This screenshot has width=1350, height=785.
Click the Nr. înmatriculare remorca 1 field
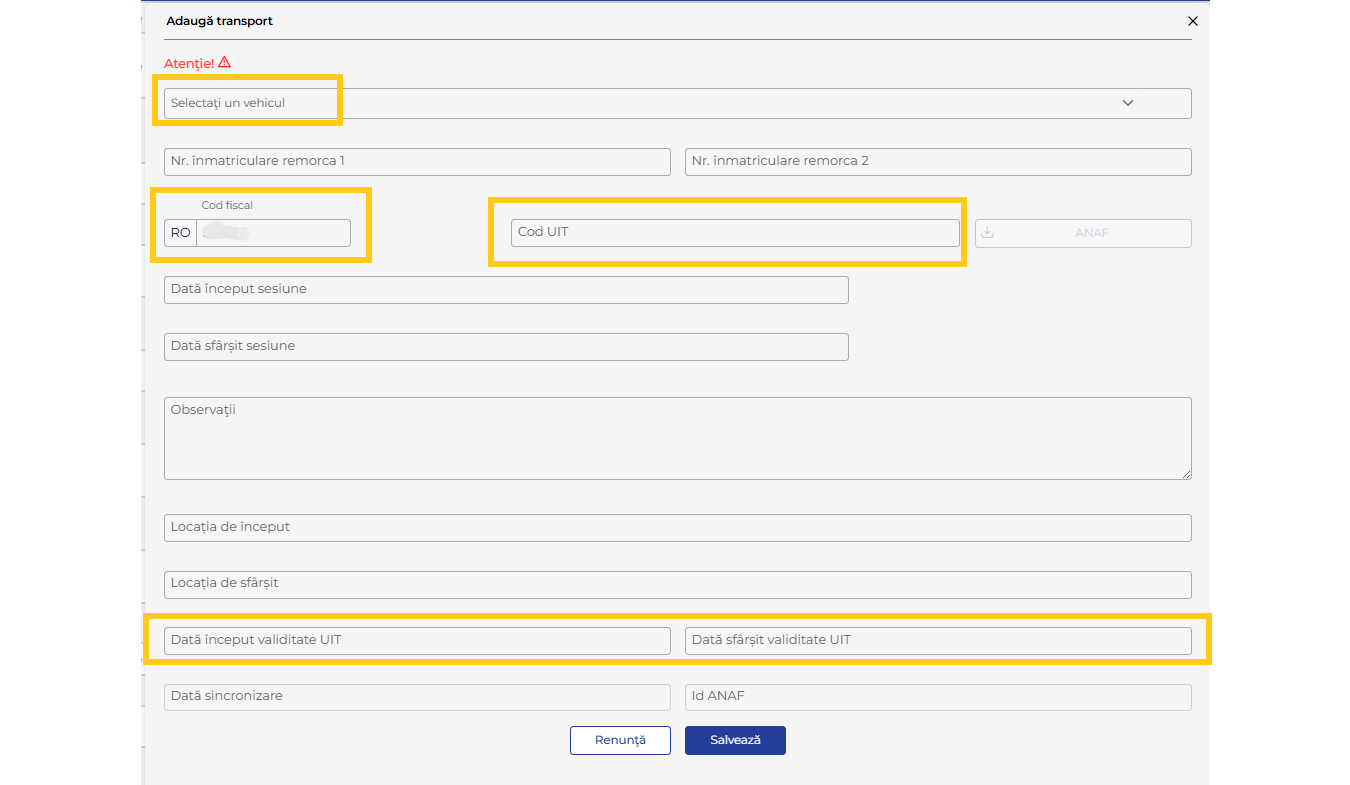click(417, 161)
